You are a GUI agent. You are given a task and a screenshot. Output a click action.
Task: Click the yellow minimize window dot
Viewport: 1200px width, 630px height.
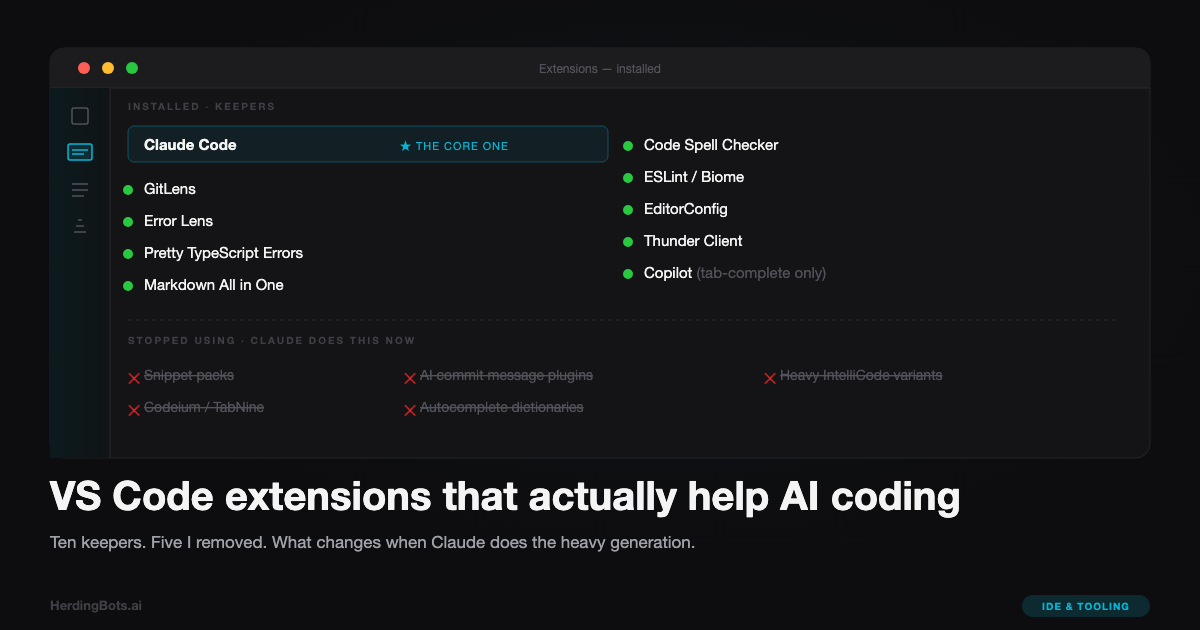click(x=108, y=68)
